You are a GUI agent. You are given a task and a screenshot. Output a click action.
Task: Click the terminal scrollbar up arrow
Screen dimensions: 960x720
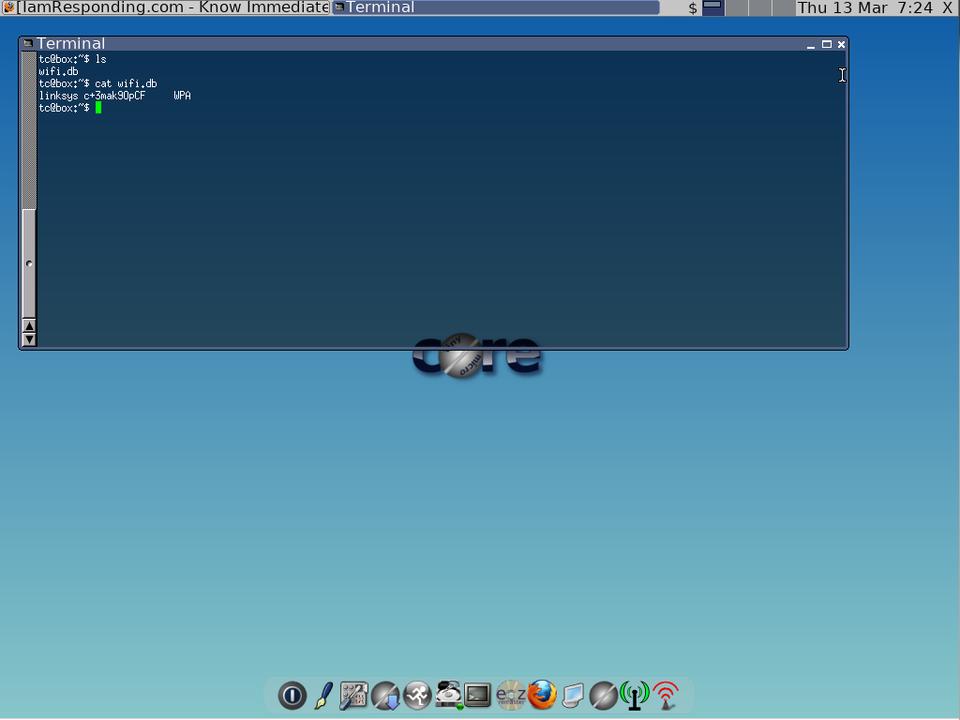coord(29,325)
